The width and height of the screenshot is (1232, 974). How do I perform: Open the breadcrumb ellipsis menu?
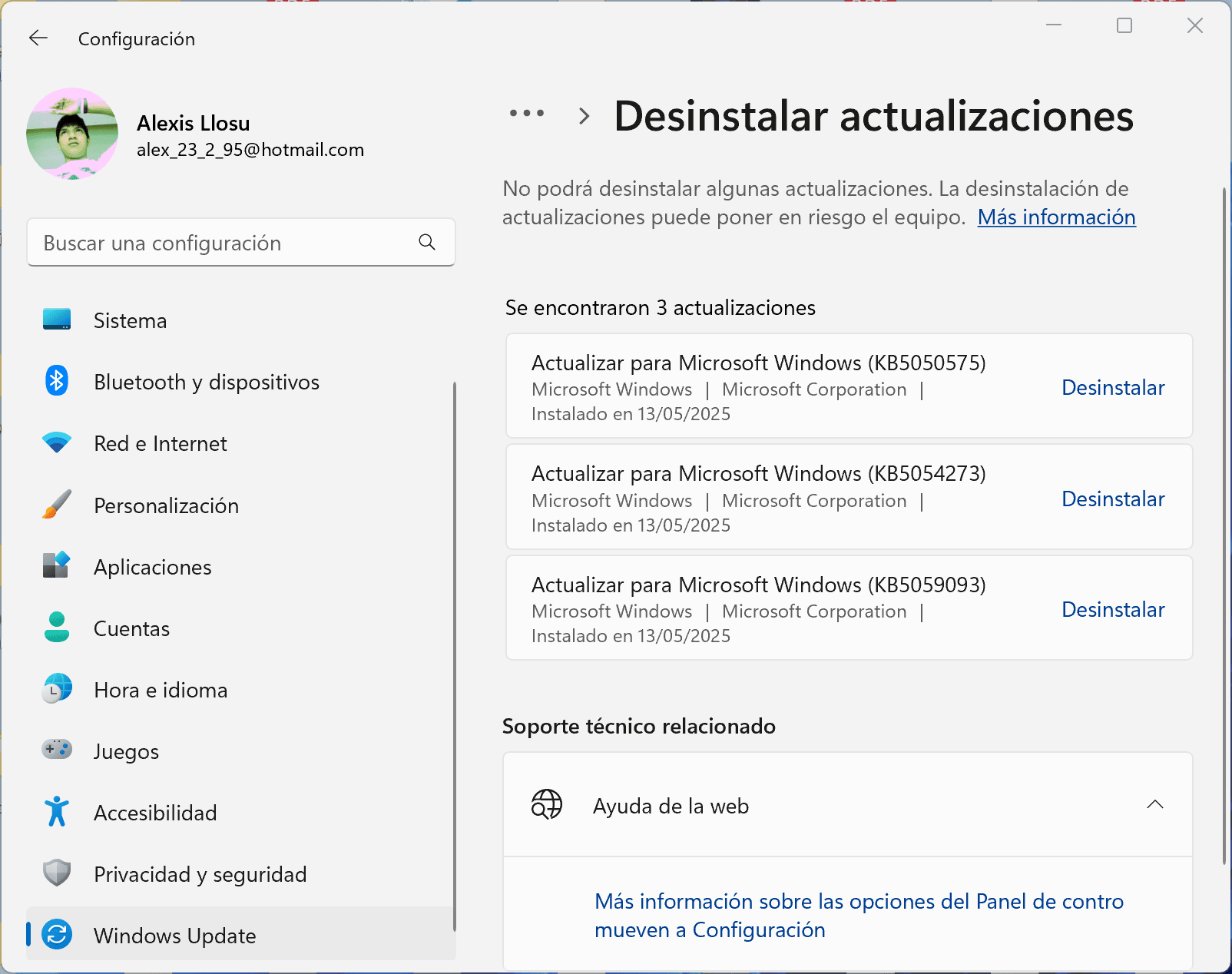[x=525, y=114]
